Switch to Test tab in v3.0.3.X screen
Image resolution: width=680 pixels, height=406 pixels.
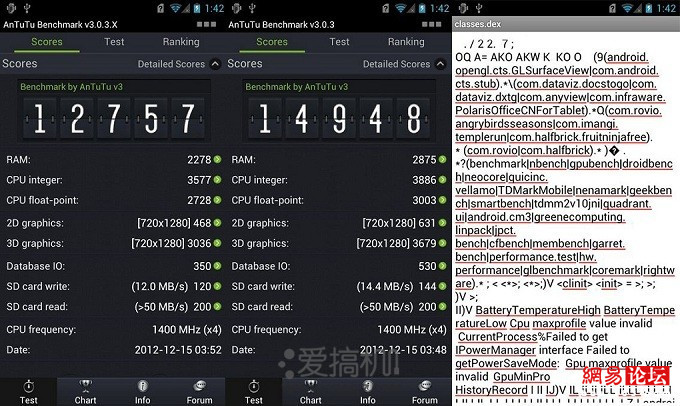[114, 42]
